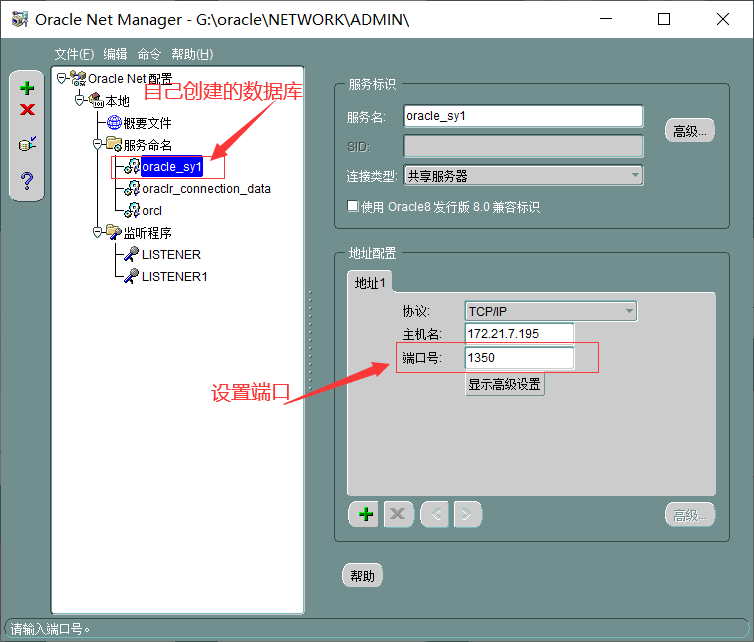754x642 pixels.
Task: Open the 命令 menu
Action: (150, 54)
